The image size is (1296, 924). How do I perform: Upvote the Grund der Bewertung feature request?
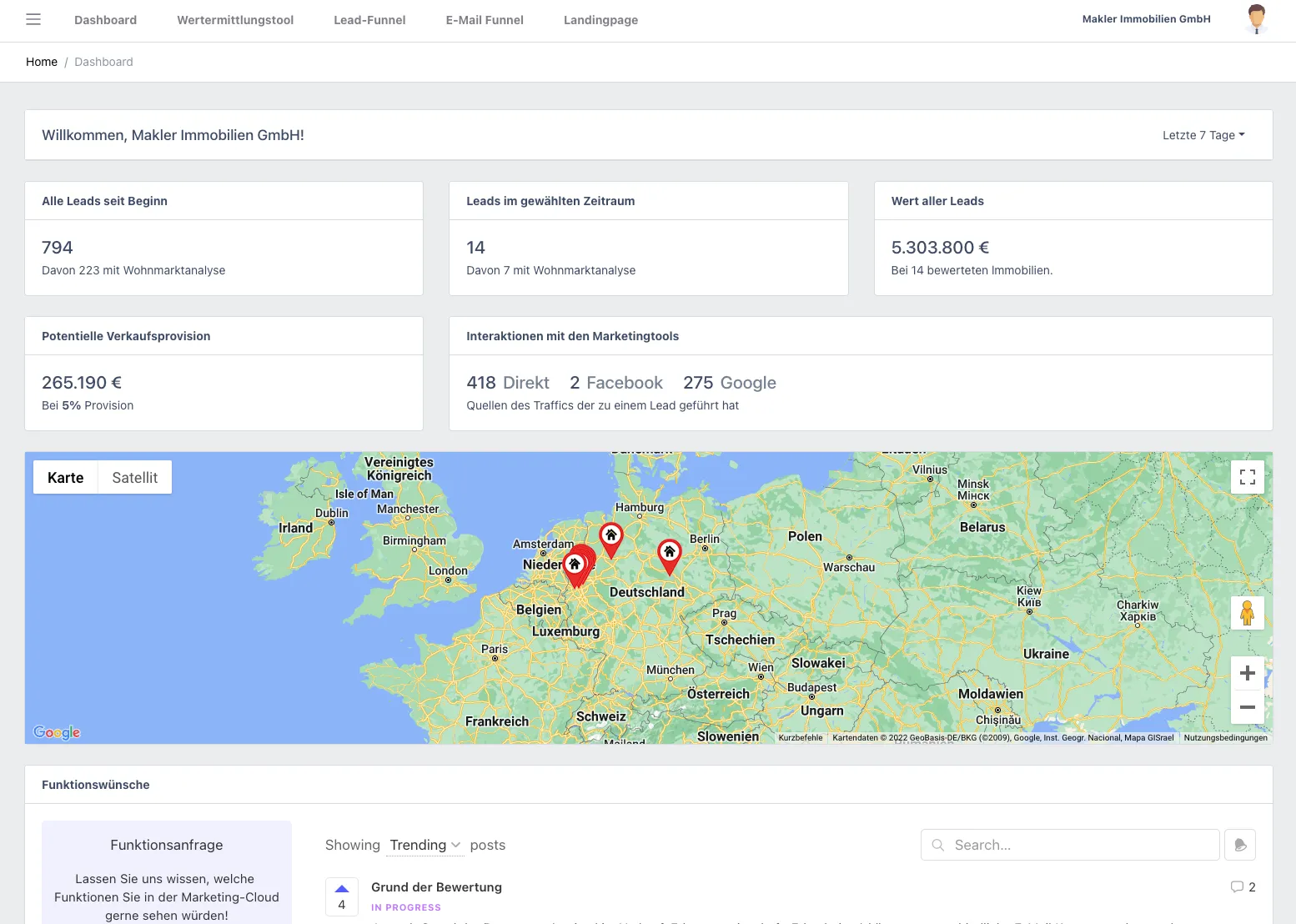click(342, 887)
